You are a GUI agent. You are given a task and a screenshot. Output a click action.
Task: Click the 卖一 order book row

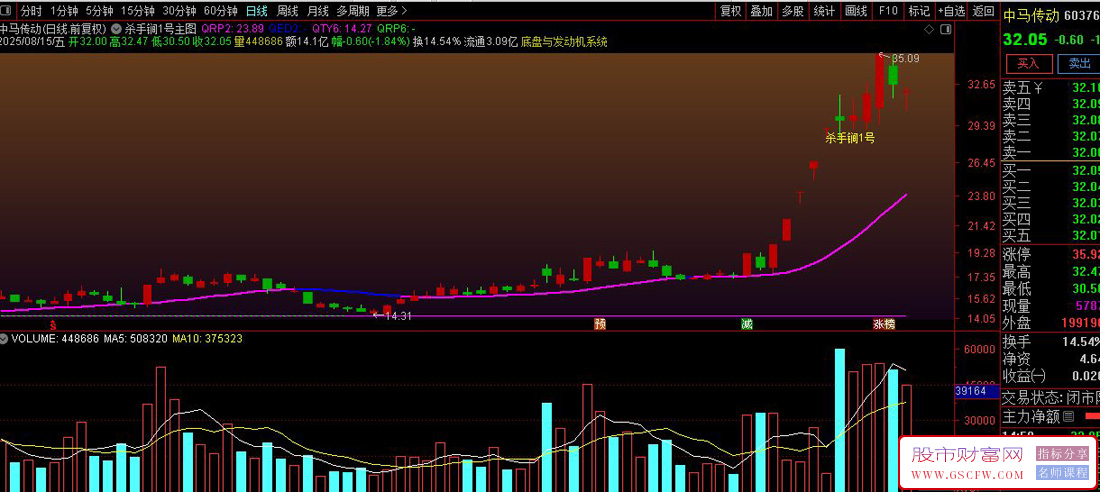[x=1051, y=152]
